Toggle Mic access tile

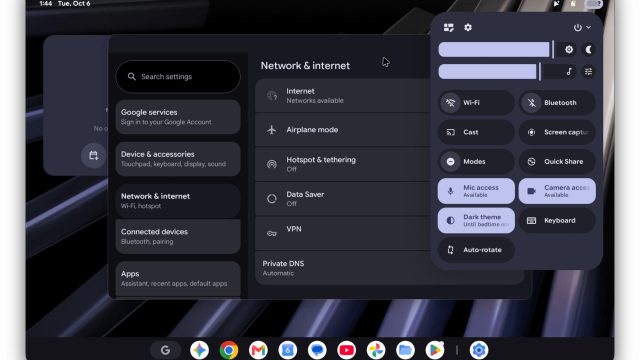point(476,191)
